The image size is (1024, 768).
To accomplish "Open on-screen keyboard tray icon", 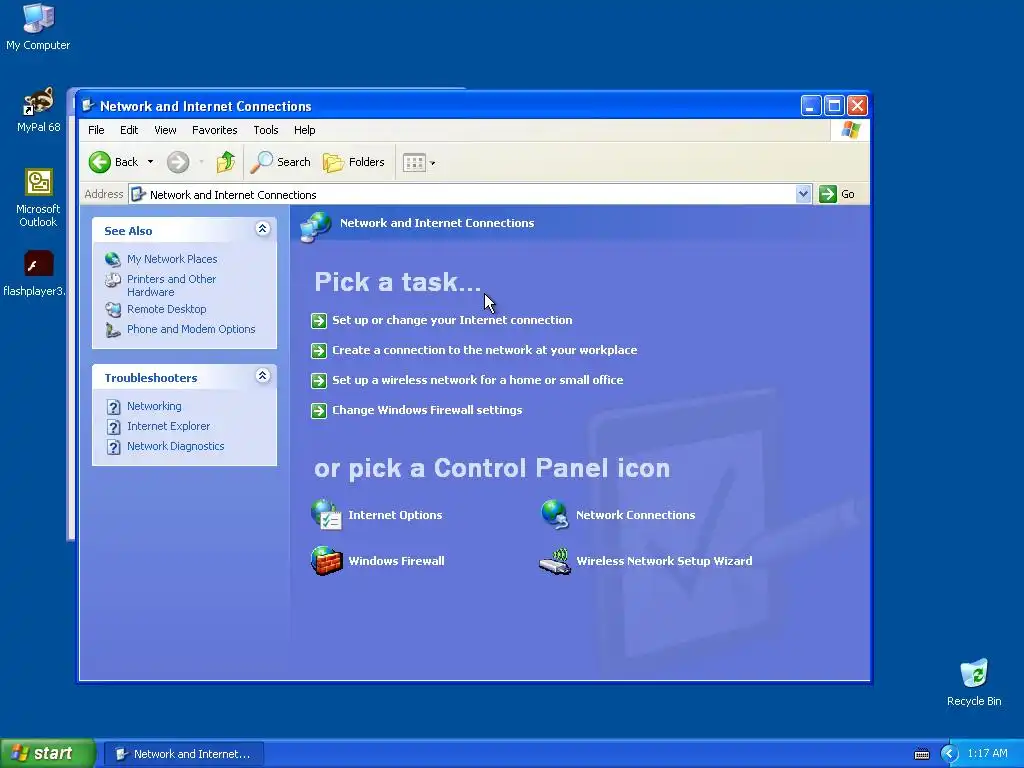I will point(921,754).
